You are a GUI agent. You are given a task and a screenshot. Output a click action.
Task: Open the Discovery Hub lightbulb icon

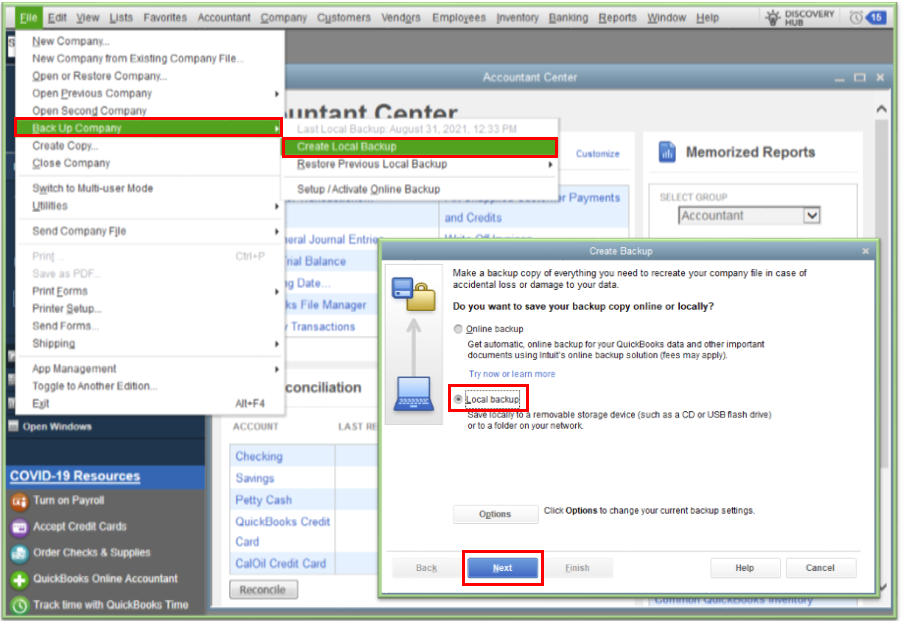point(773,18)
